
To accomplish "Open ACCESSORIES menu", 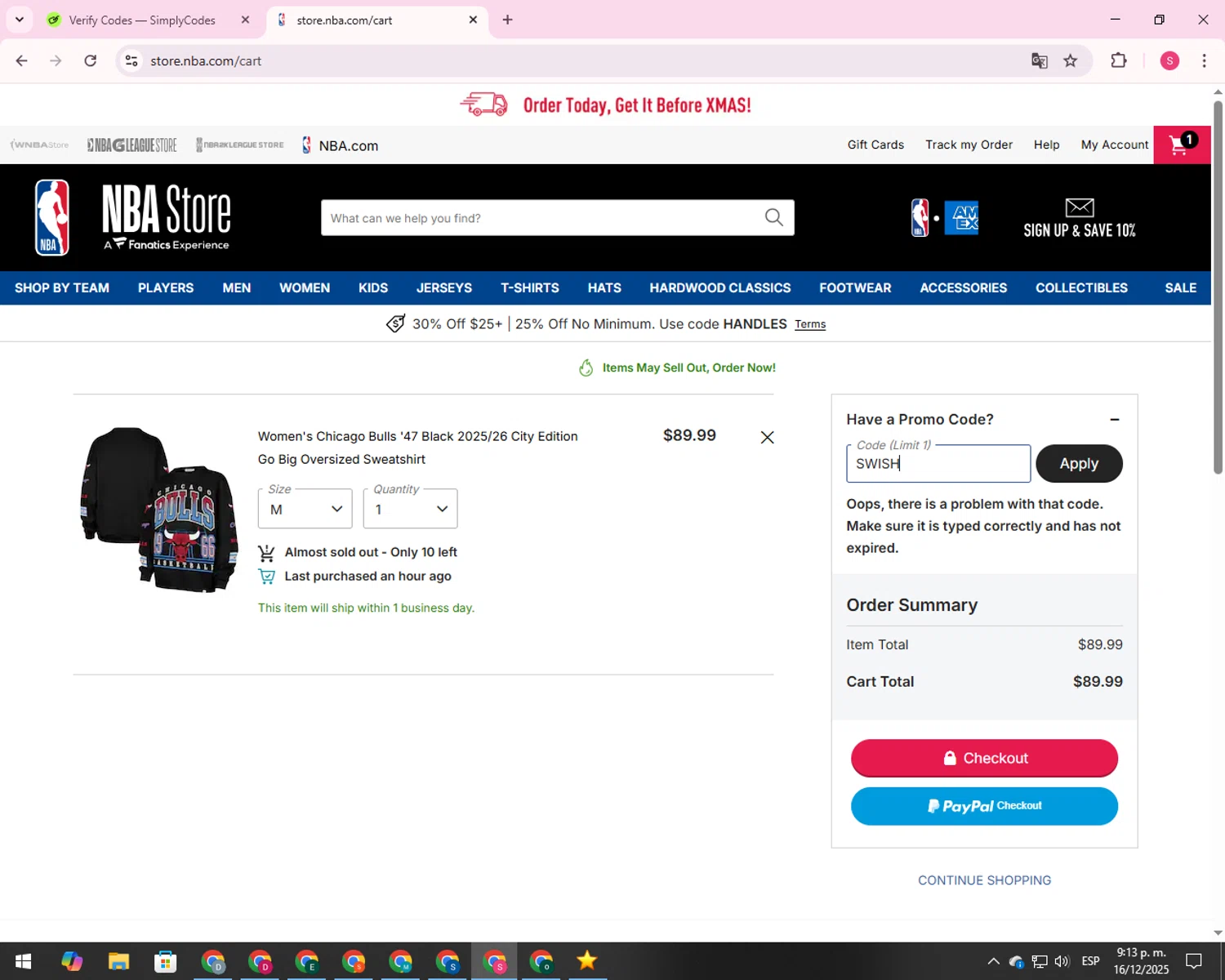I will point(964,287).
